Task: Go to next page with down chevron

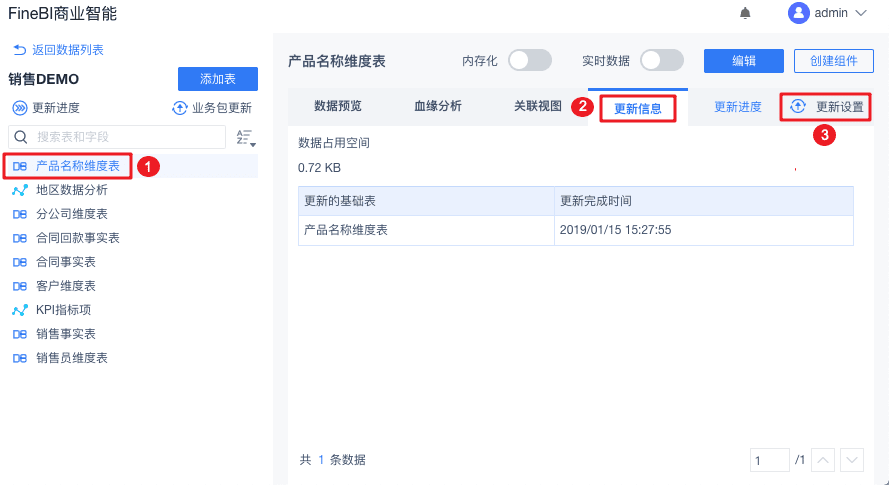Action: pos(852,460)
